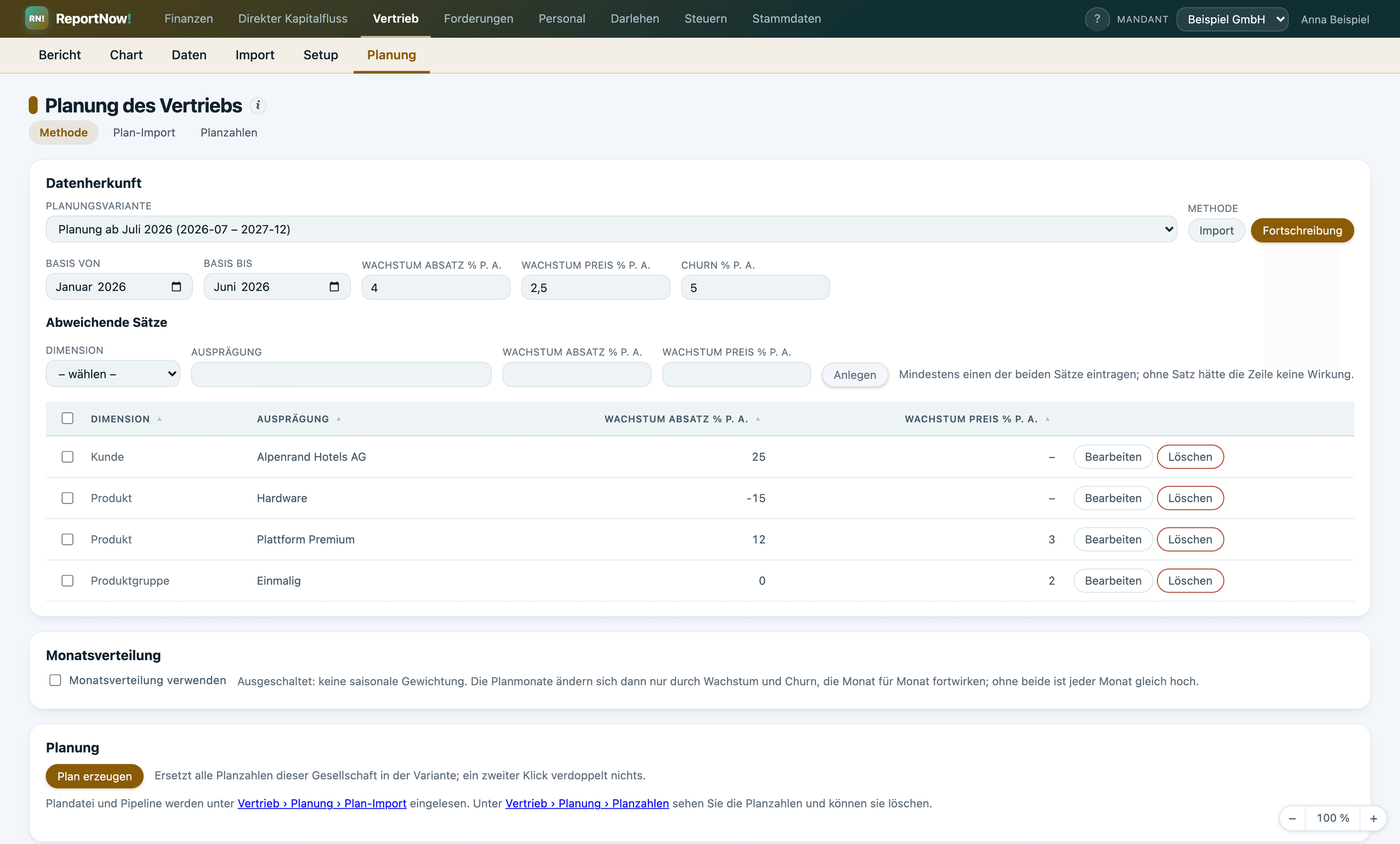This screenshot has width=1400, height=844.
Task: Open the Basis bis calendar picker icon
Action: [334, 286]
